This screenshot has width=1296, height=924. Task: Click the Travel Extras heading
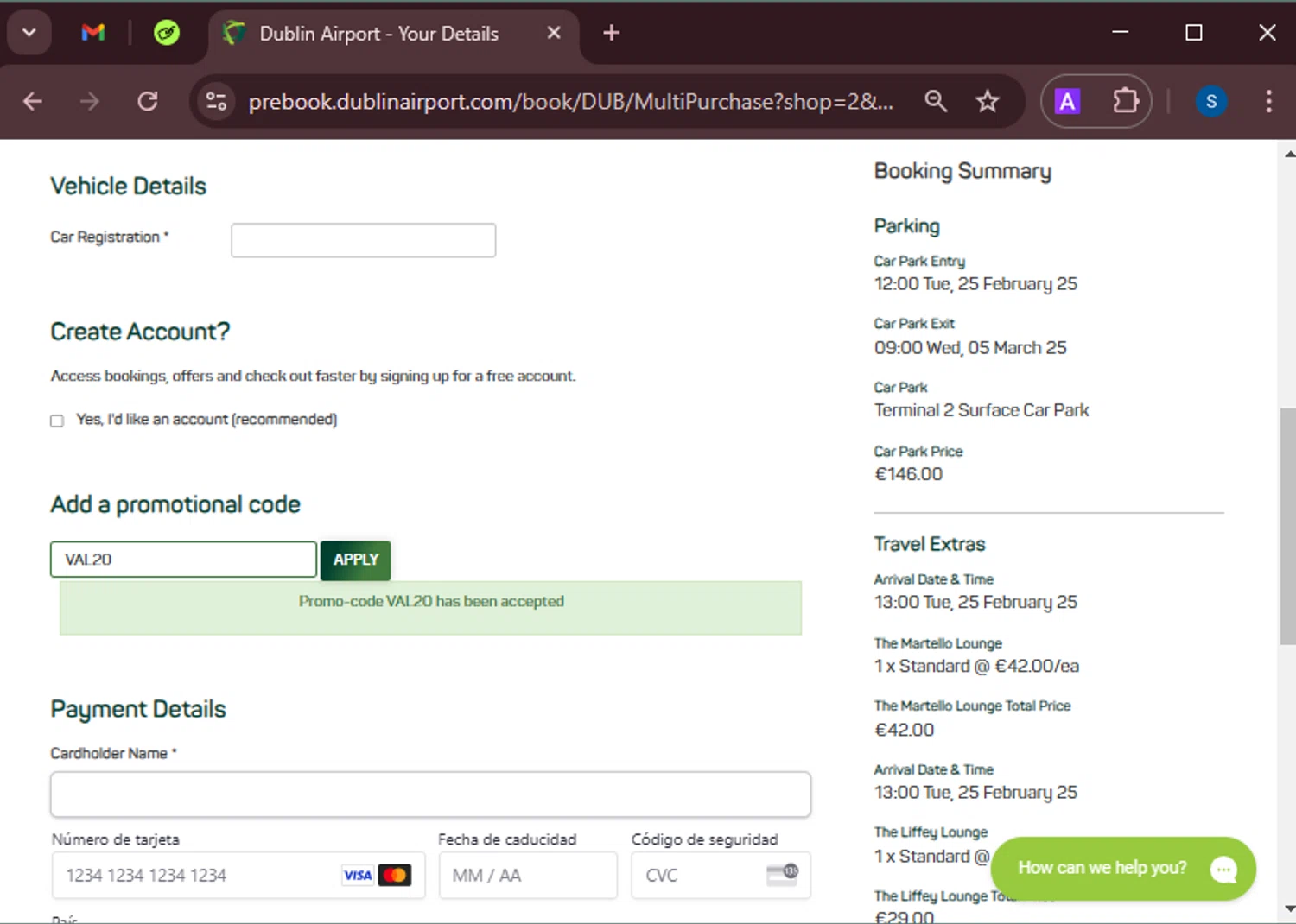click(x=930, y=544)
